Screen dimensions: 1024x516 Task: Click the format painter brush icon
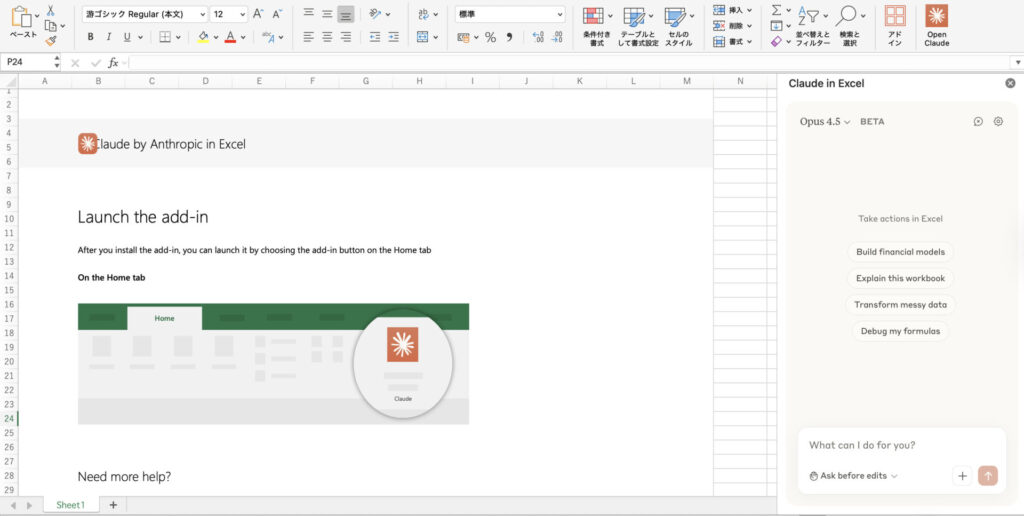(x=50, y=41)
